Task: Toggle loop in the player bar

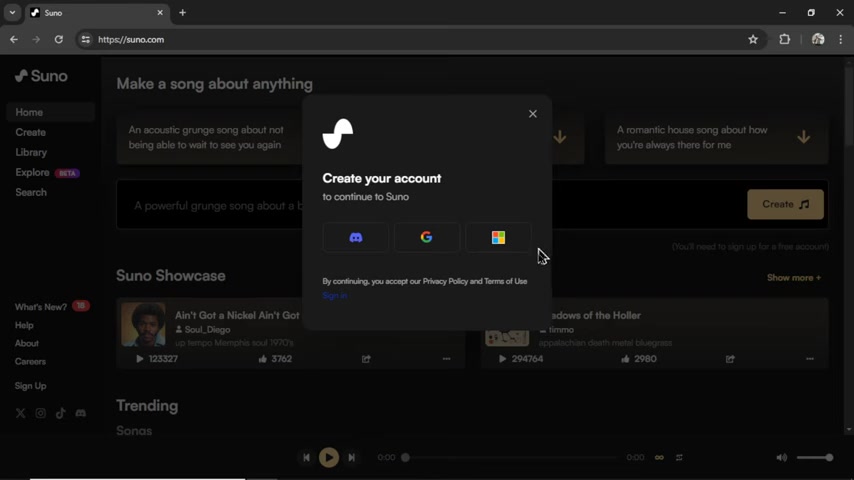Action: click(x=659, y=458)
